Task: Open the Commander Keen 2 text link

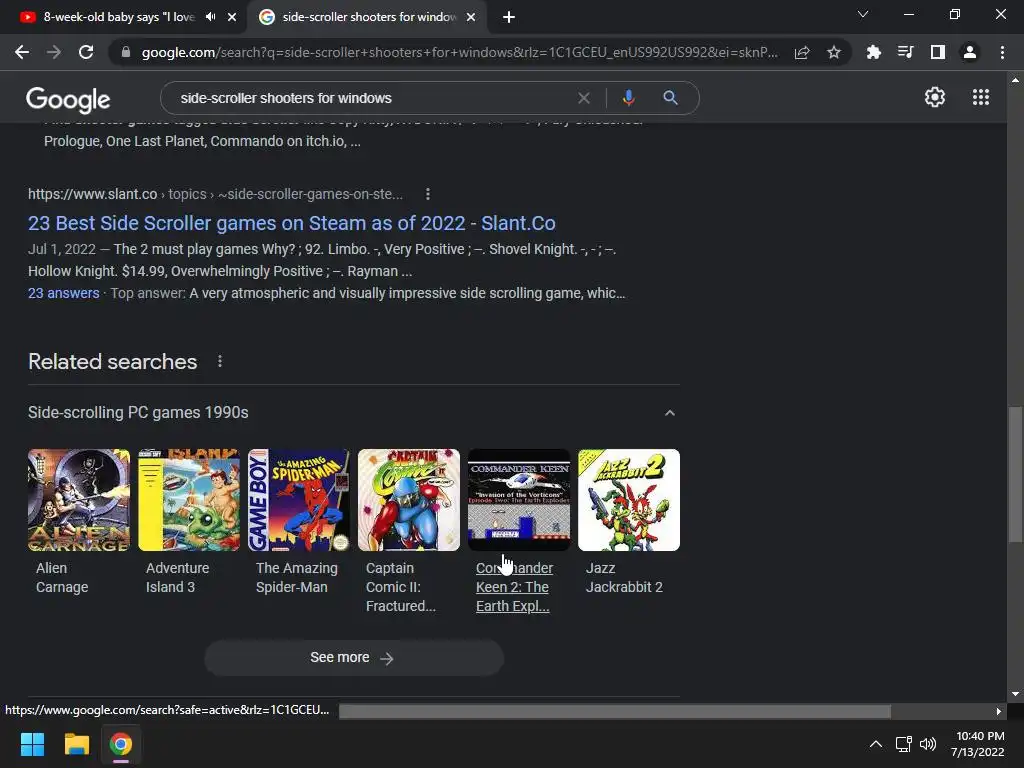Action: (x=515, y=587)
